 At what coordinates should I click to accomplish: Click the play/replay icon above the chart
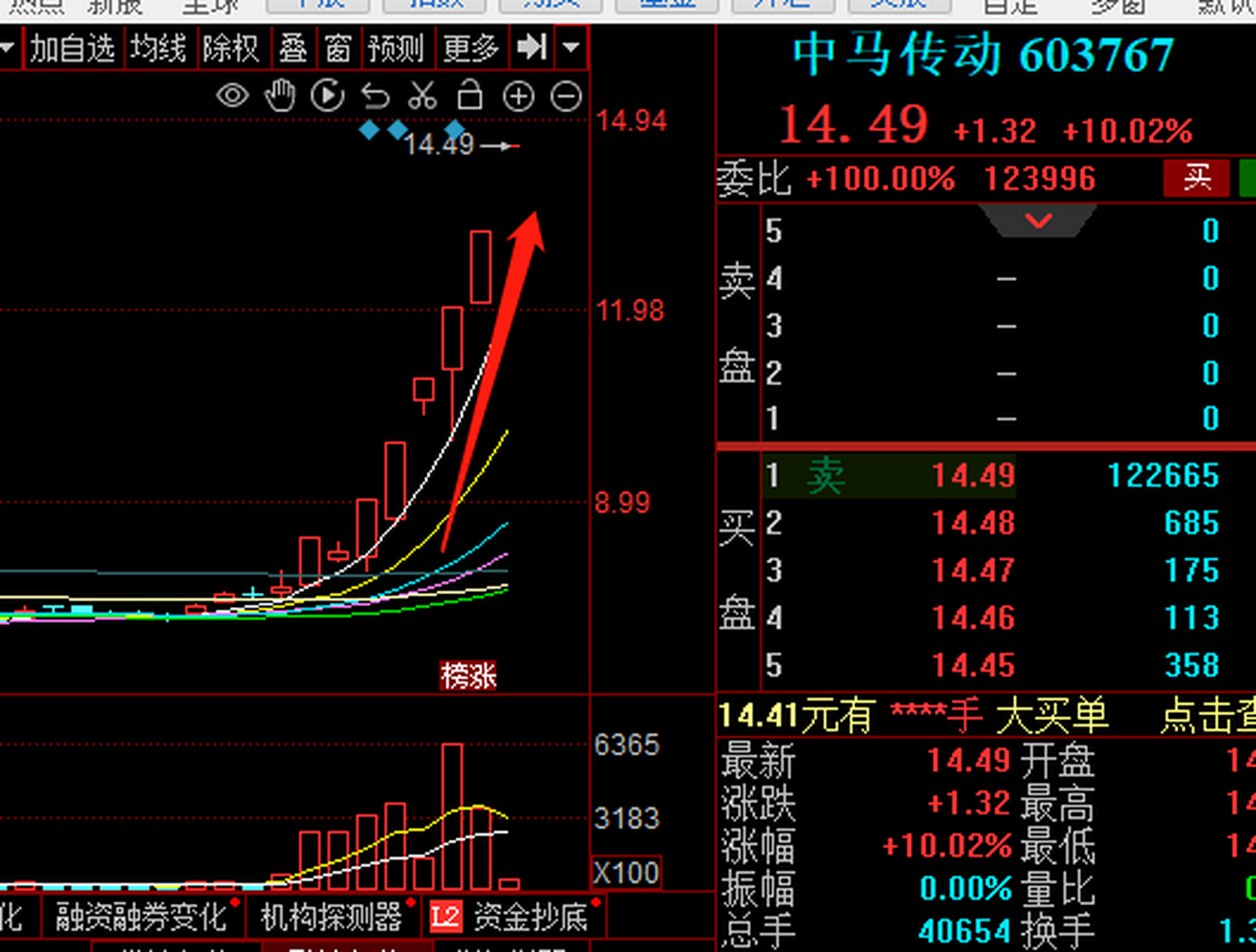pos(327,95)
